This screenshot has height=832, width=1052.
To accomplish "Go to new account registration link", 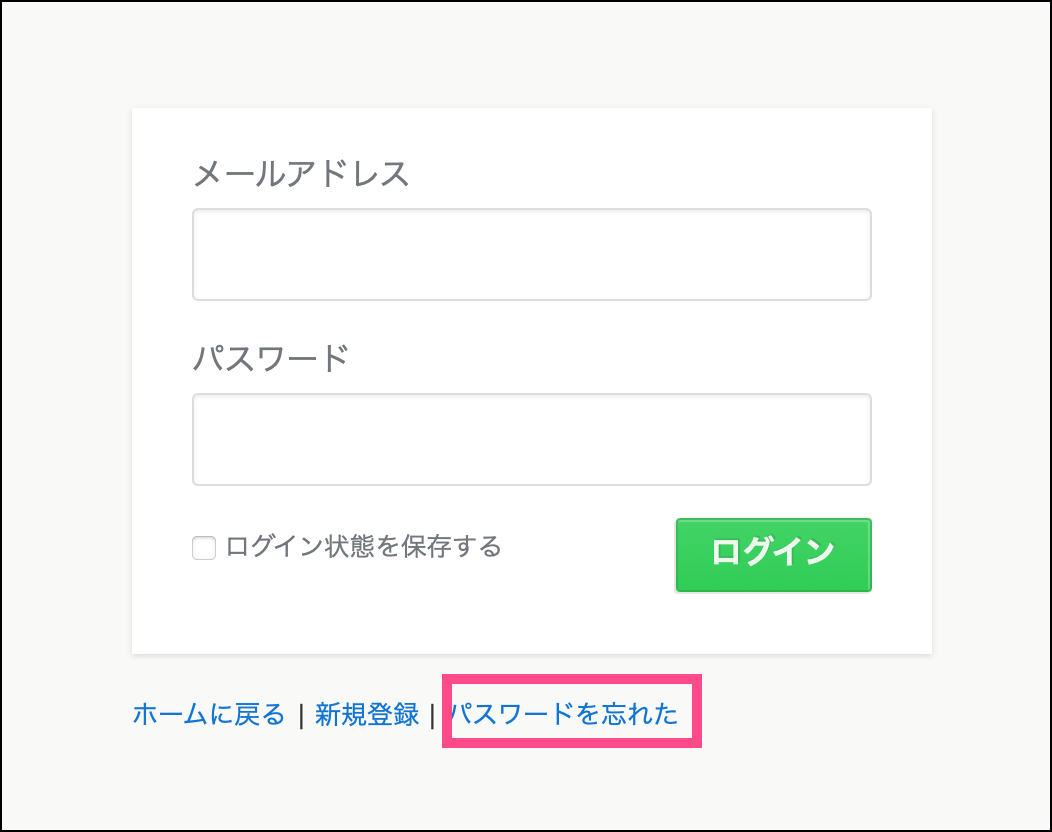I will (367, 714).
